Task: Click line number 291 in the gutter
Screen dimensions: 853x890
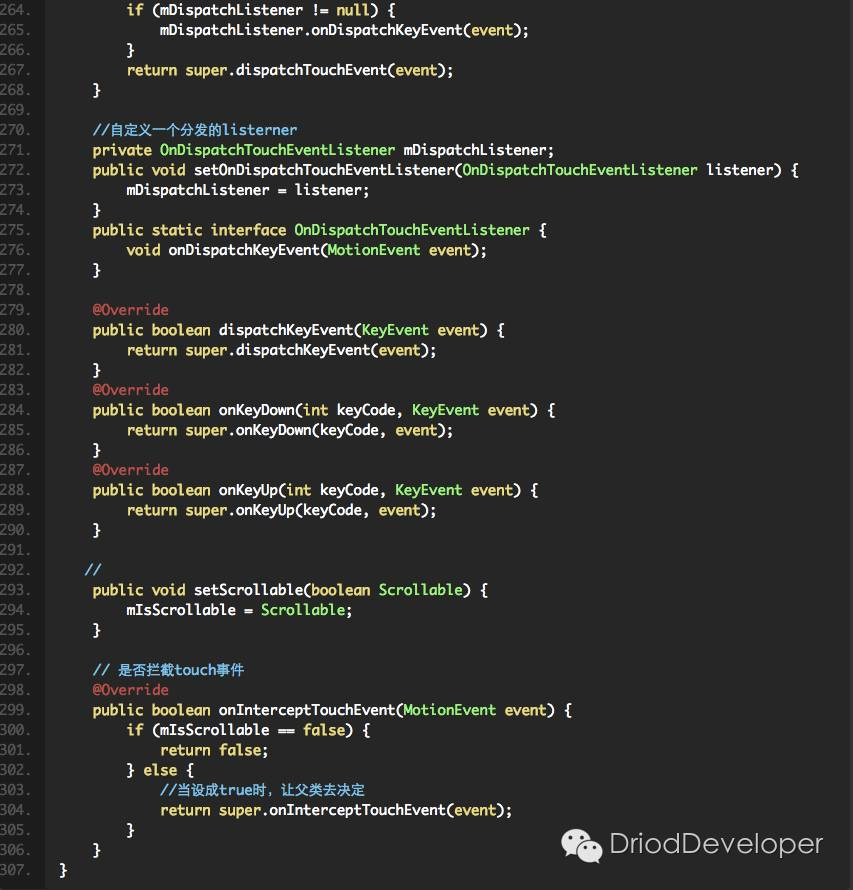Action: tap(15, 550)
